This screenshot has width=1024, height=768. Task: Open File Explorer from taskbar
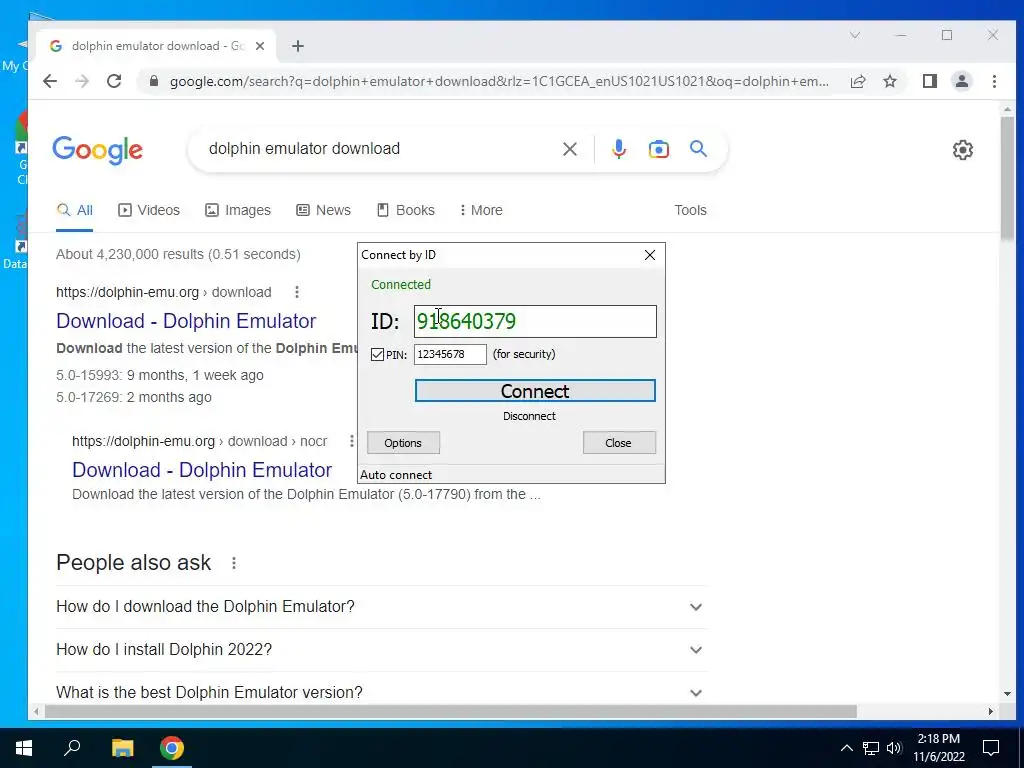pyautogui.click(x=122, y=748)
